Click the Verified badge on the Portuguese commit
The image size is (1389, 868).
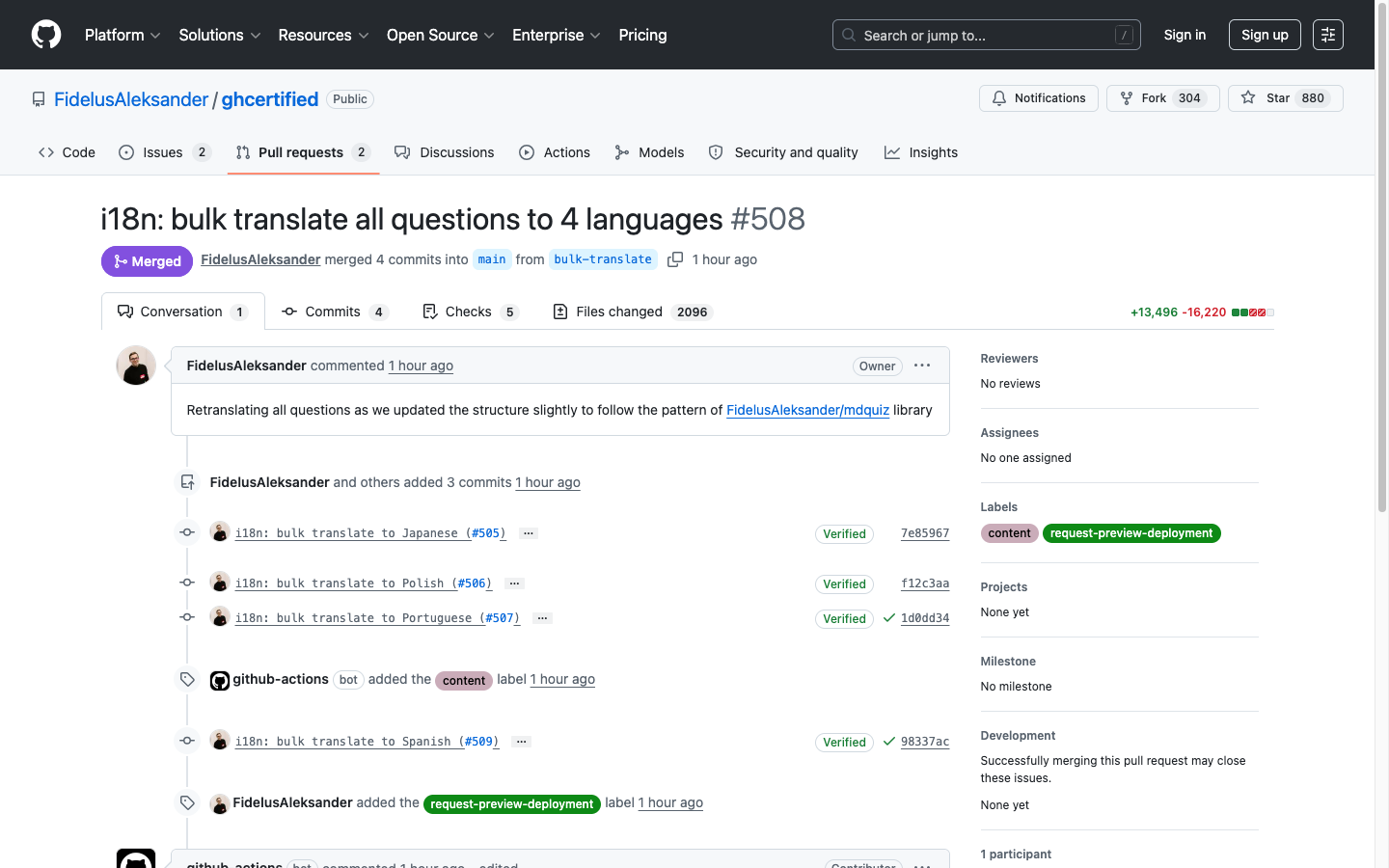pos(844,618)
